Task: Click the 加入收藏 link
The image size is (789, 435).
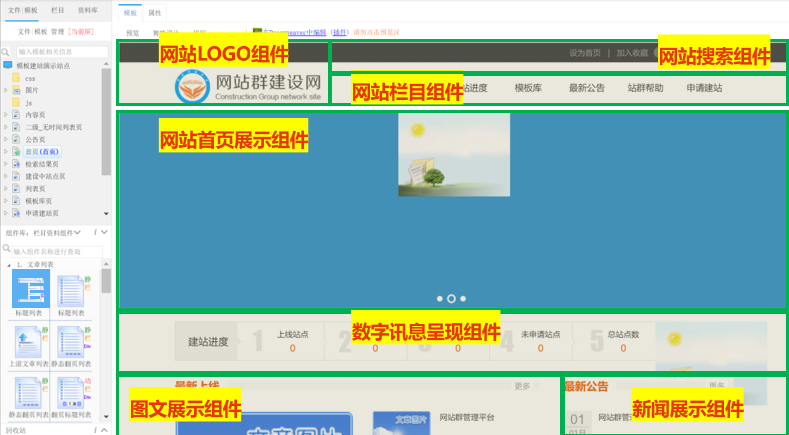Action: click(x=632, y=53)
